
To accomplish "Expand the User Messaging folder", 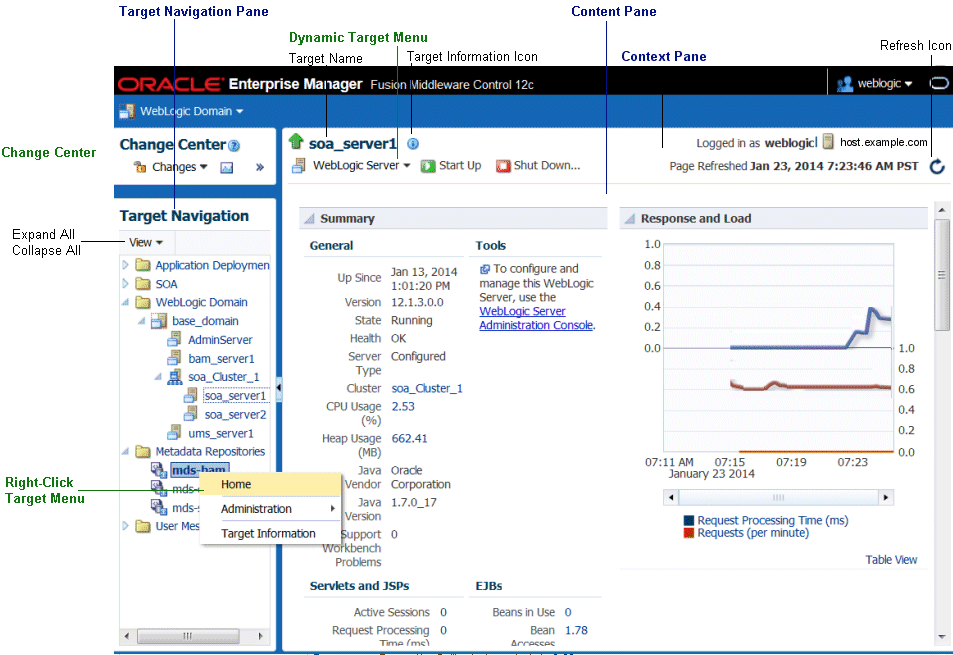I will click(x=125, y=526).
